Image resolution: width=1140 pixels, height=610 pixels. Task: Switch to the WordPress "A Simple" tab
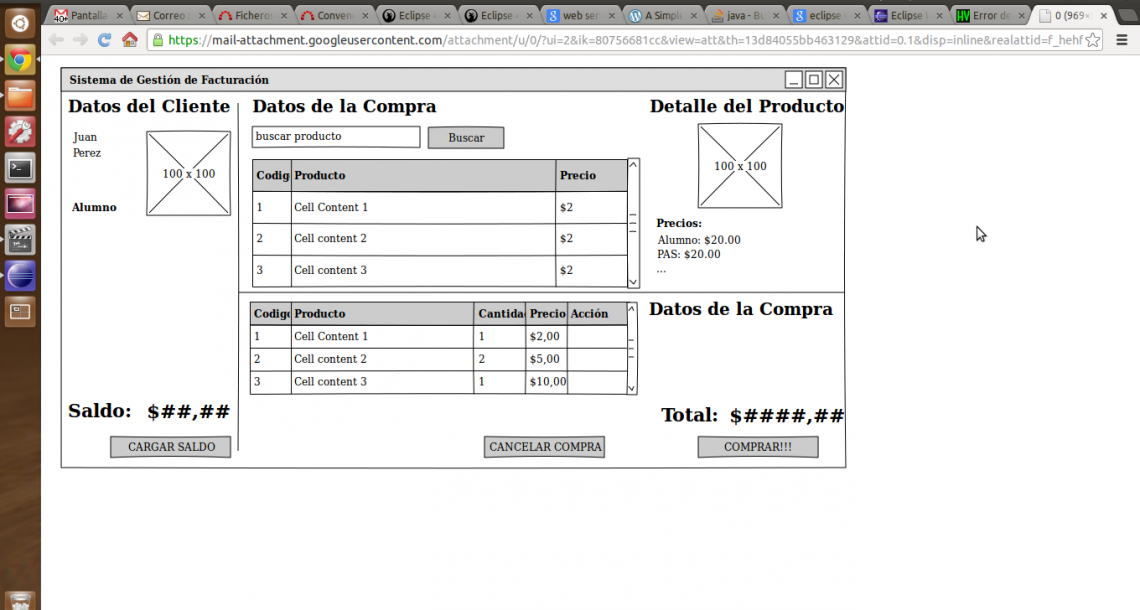pyautogui.click(x=661, y=16)
